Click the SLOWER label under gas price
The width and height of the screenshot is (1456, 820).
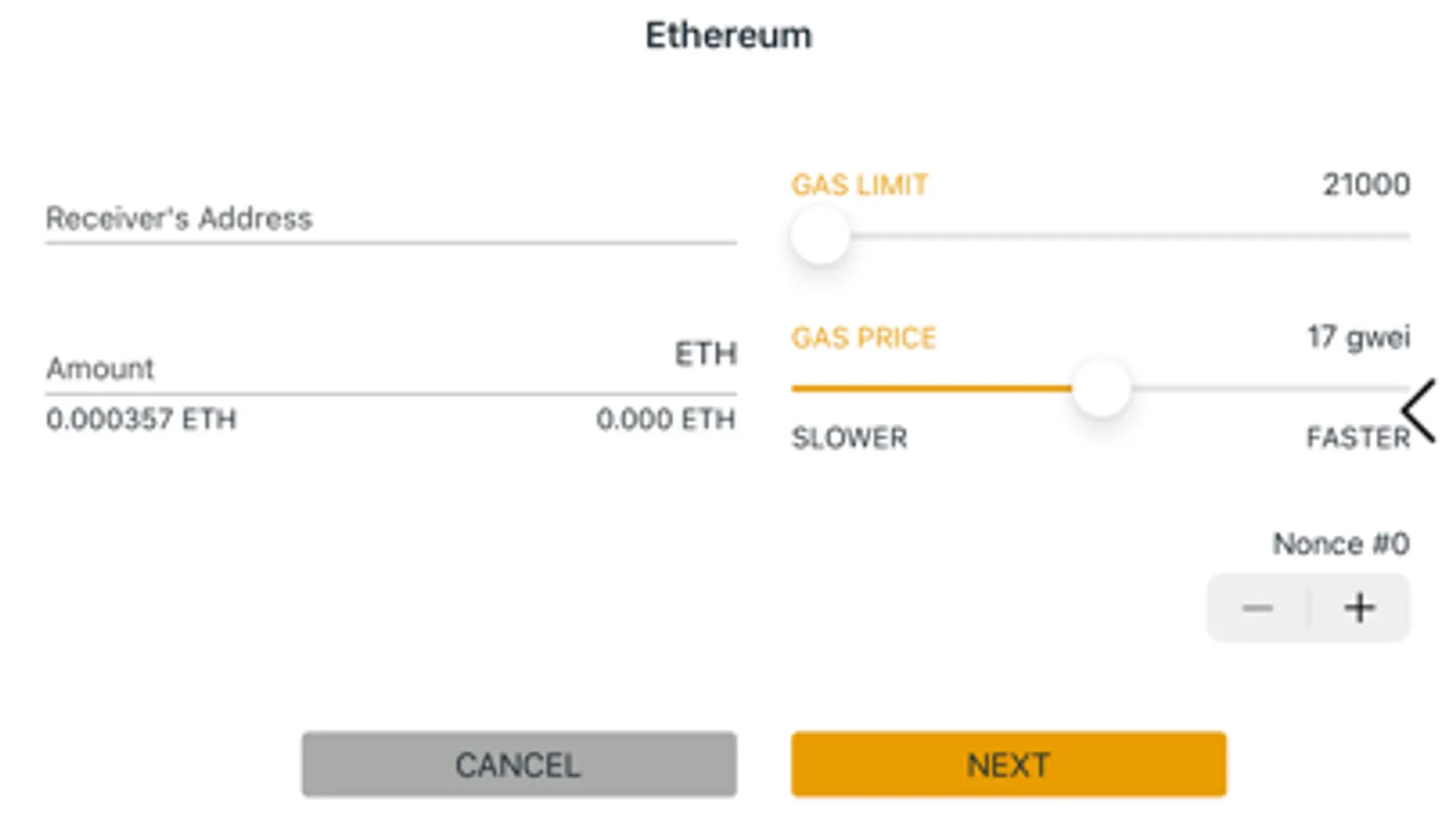pyautogui.click(x=849, y=438)
